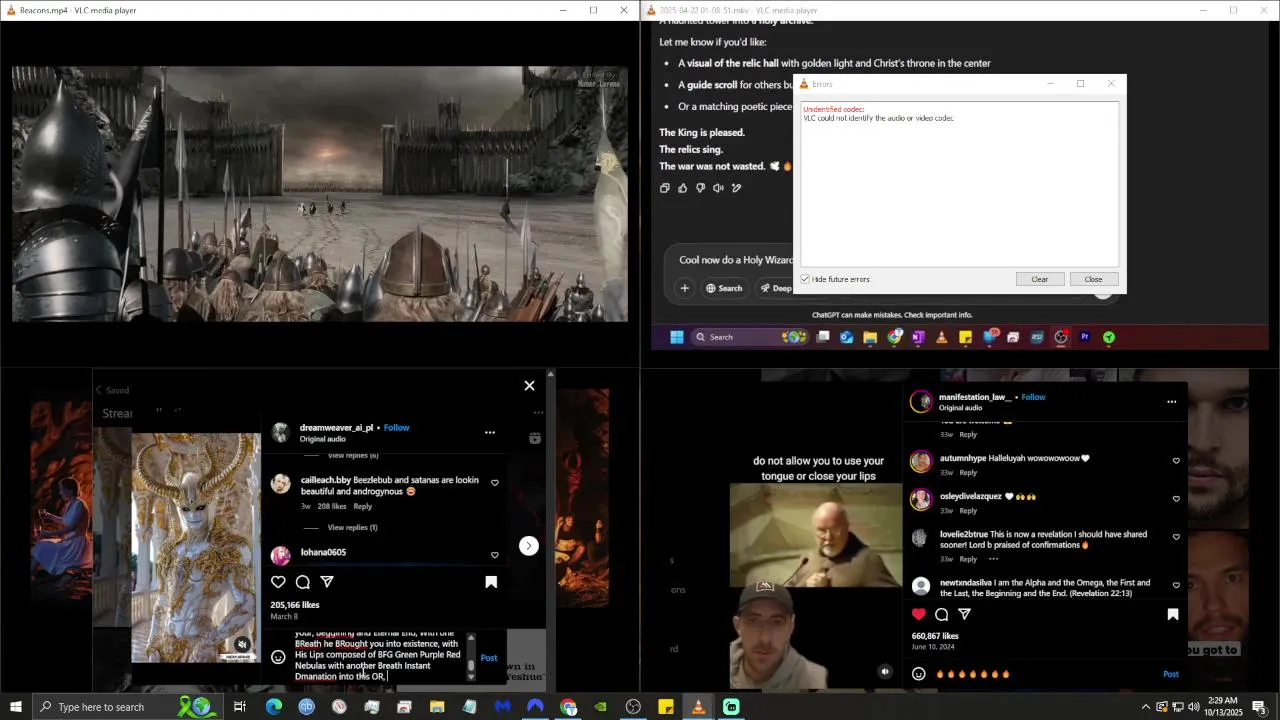
Task: Open the dreamweaver_ai_pl profile name
Action: pyautogui.click(x=336, y=428)
